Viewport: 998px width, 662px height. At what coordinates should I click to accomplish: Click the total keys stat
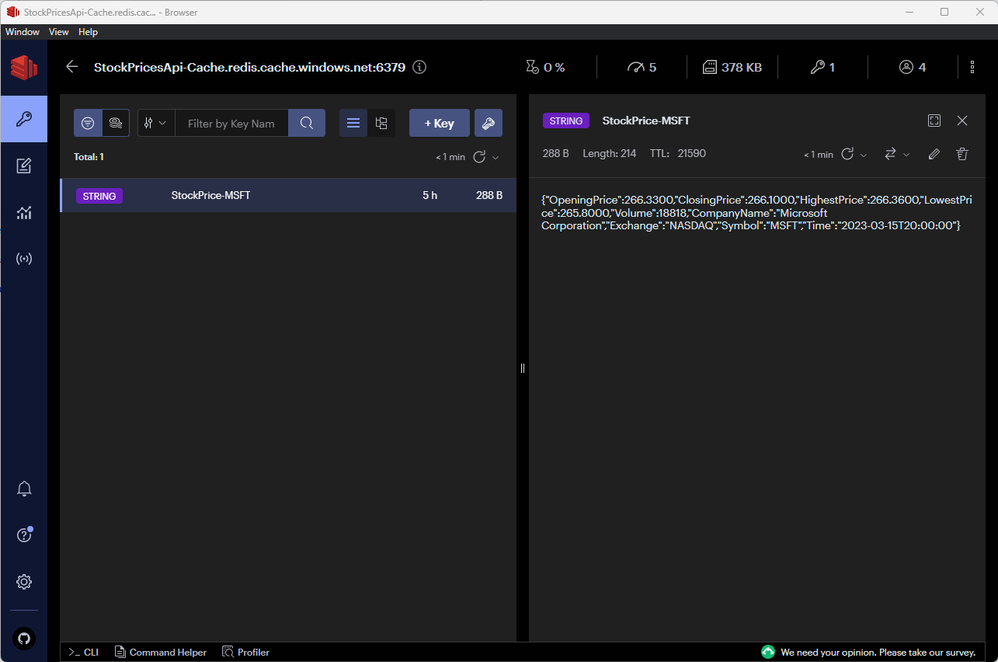(x=822, y=67)
